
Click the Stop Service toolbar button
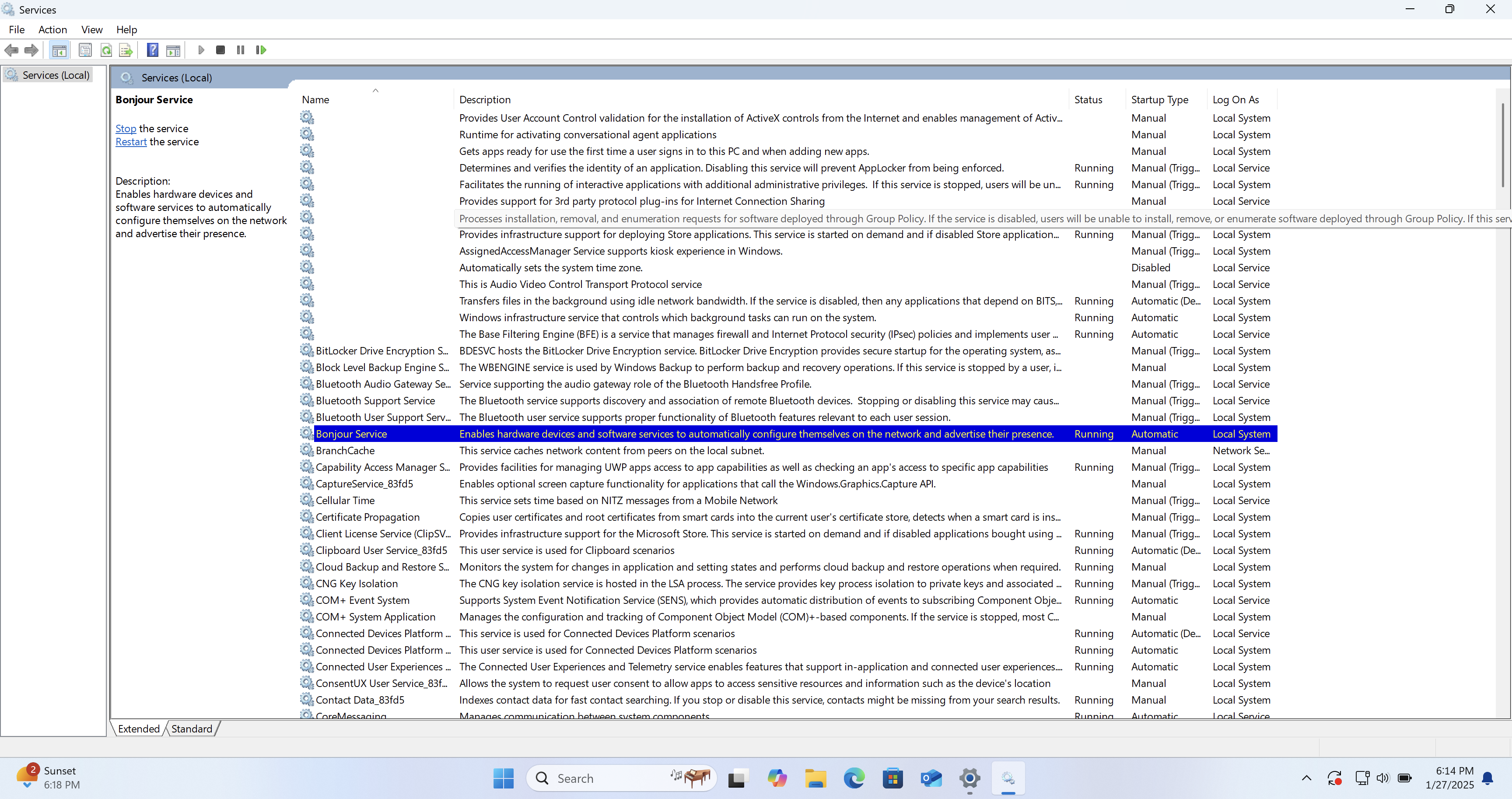click(220, 50)
